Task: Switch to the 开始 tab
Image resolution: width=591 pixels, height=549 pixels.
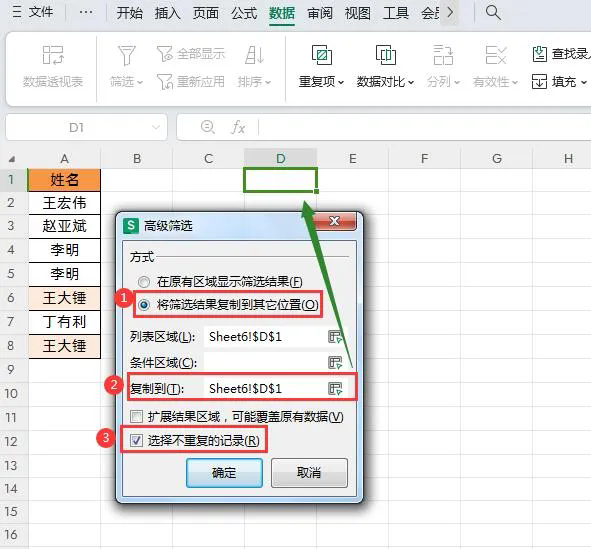Action: tap(130, 13)
